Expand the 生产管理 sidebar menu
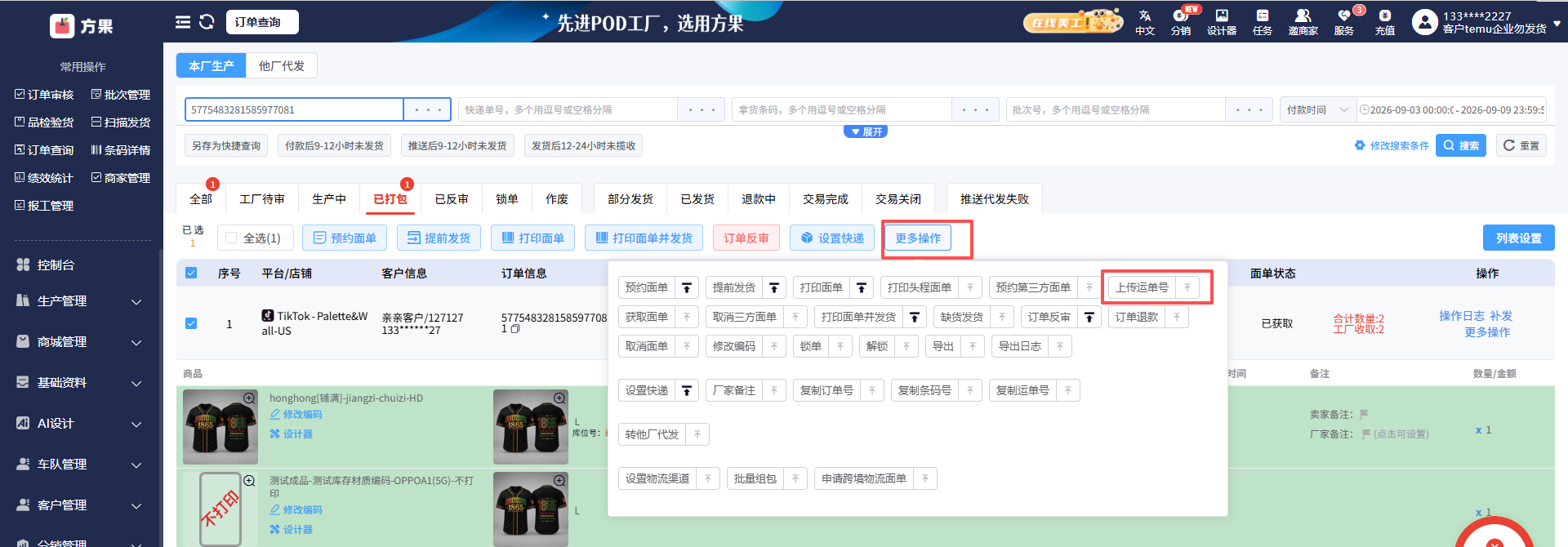The image size is (1568, 547). click(x=80, y=301)
